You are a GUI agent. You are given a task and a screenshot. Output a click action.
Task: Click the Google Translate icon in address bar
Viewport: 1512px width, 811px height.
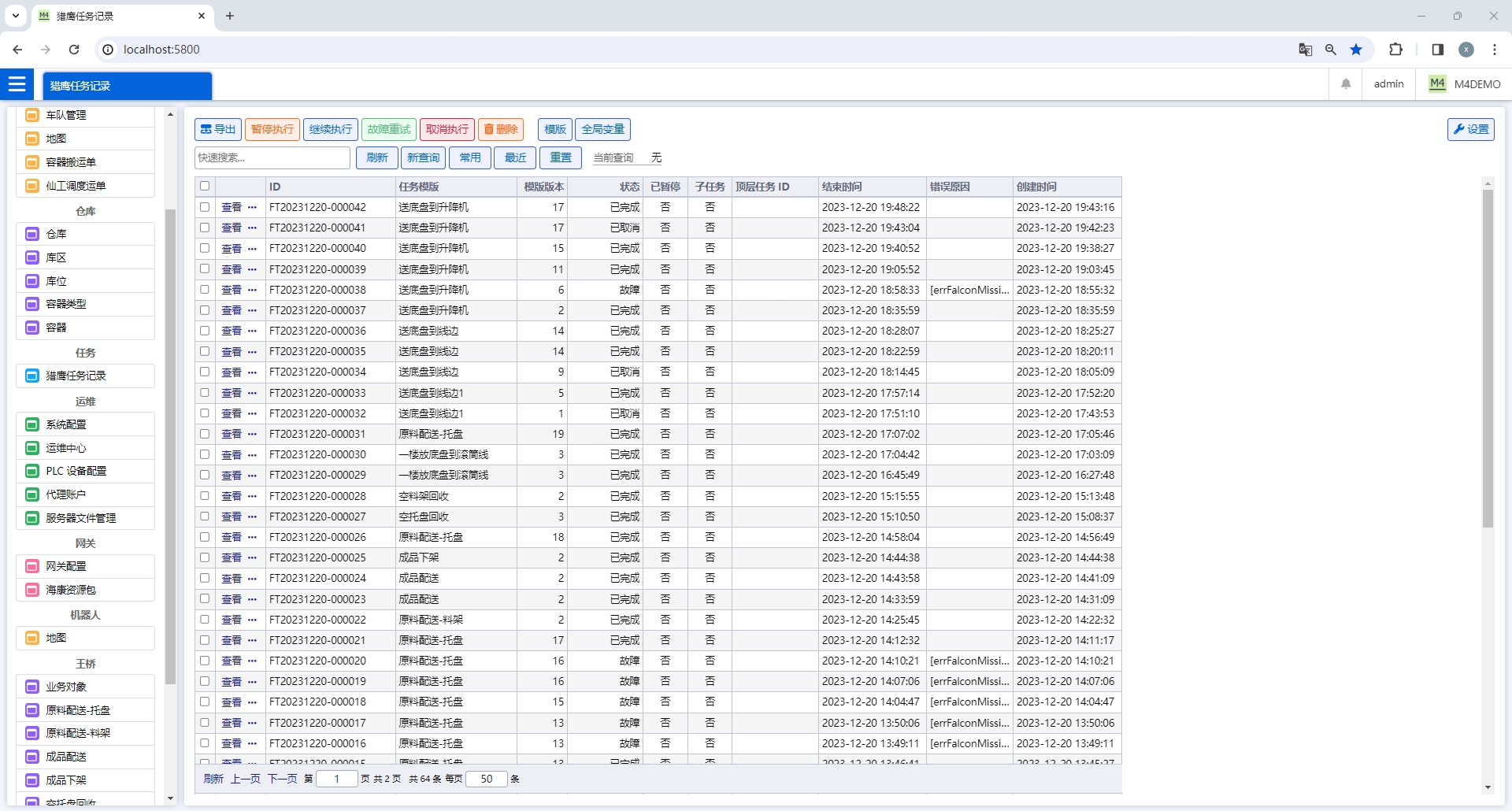[1305, 50]
